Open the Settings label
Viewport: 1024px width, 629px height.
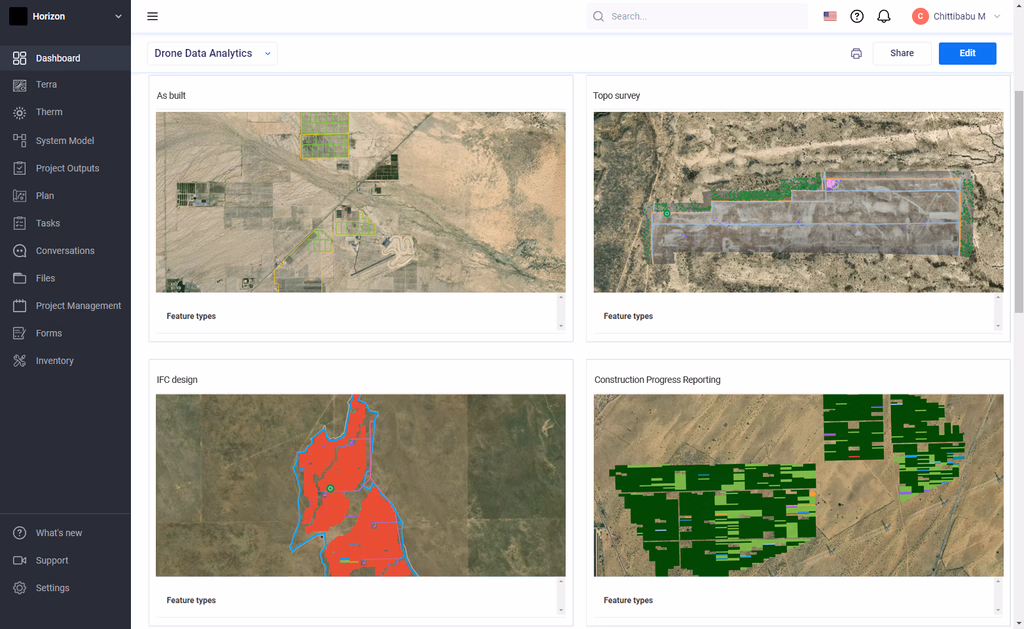pyautogui.click(x=52, y=588)
